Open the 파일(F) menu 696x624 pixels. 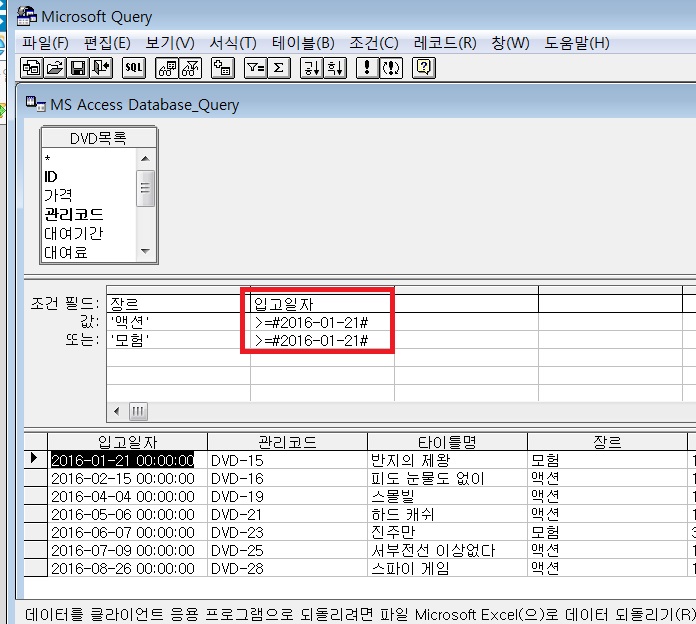pos(46,43)
